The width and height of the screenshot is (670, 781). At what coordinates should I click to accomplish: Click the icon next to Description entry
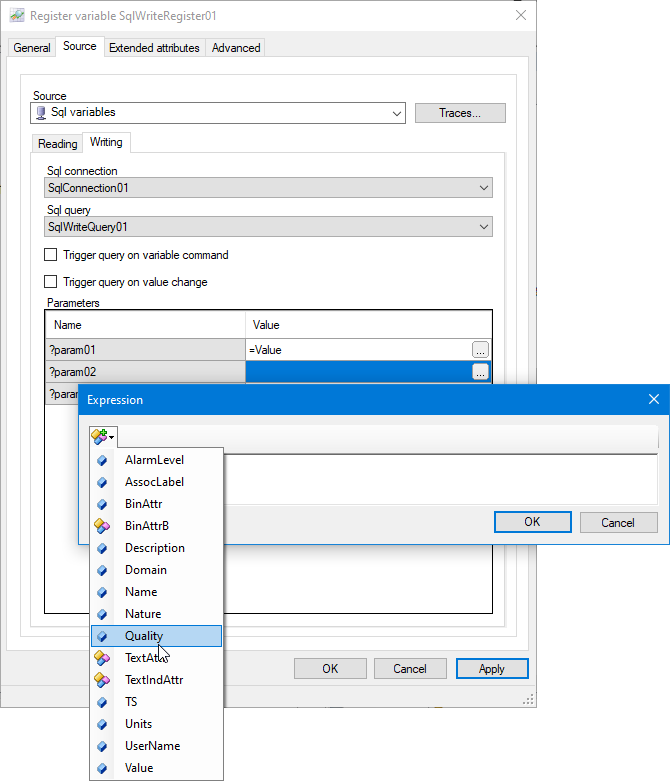tap(102, 548)
